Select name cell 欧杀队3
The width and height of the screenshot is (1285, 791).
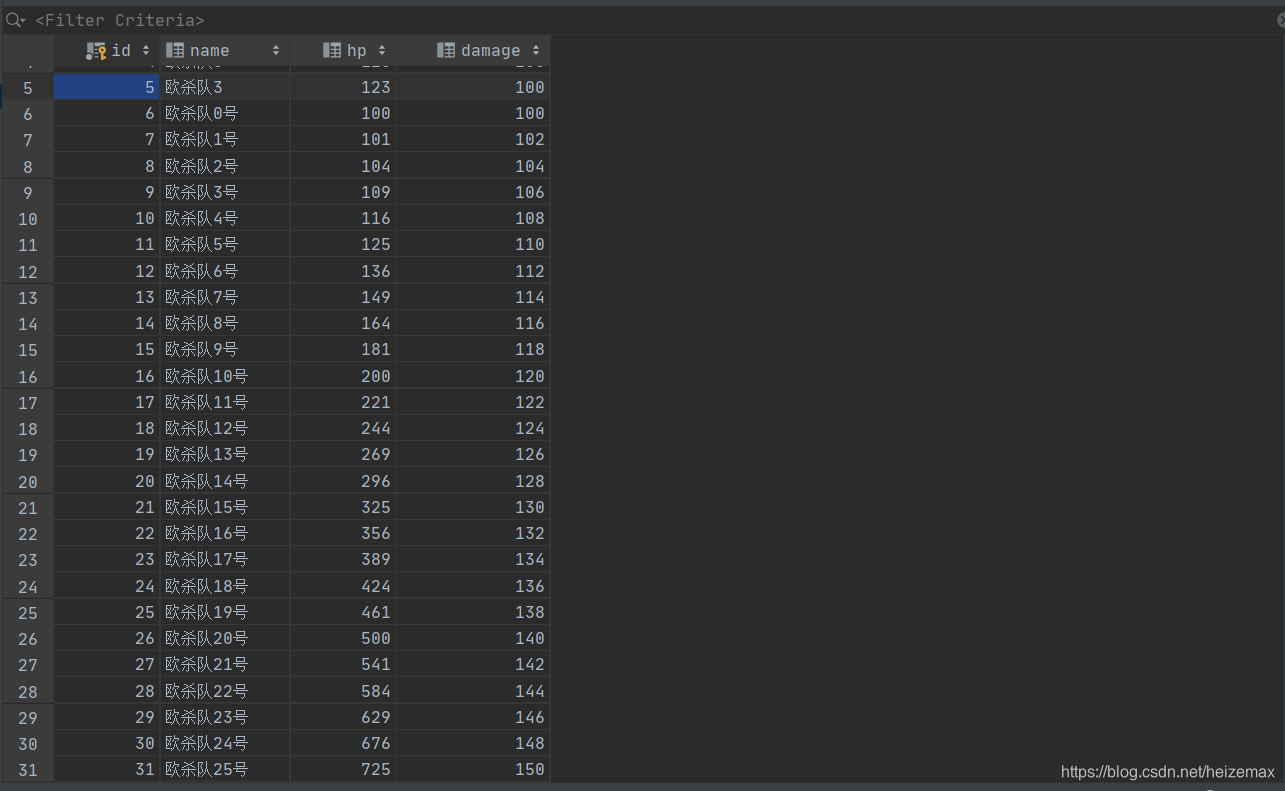pyautogui.click(x=225, y=87)
